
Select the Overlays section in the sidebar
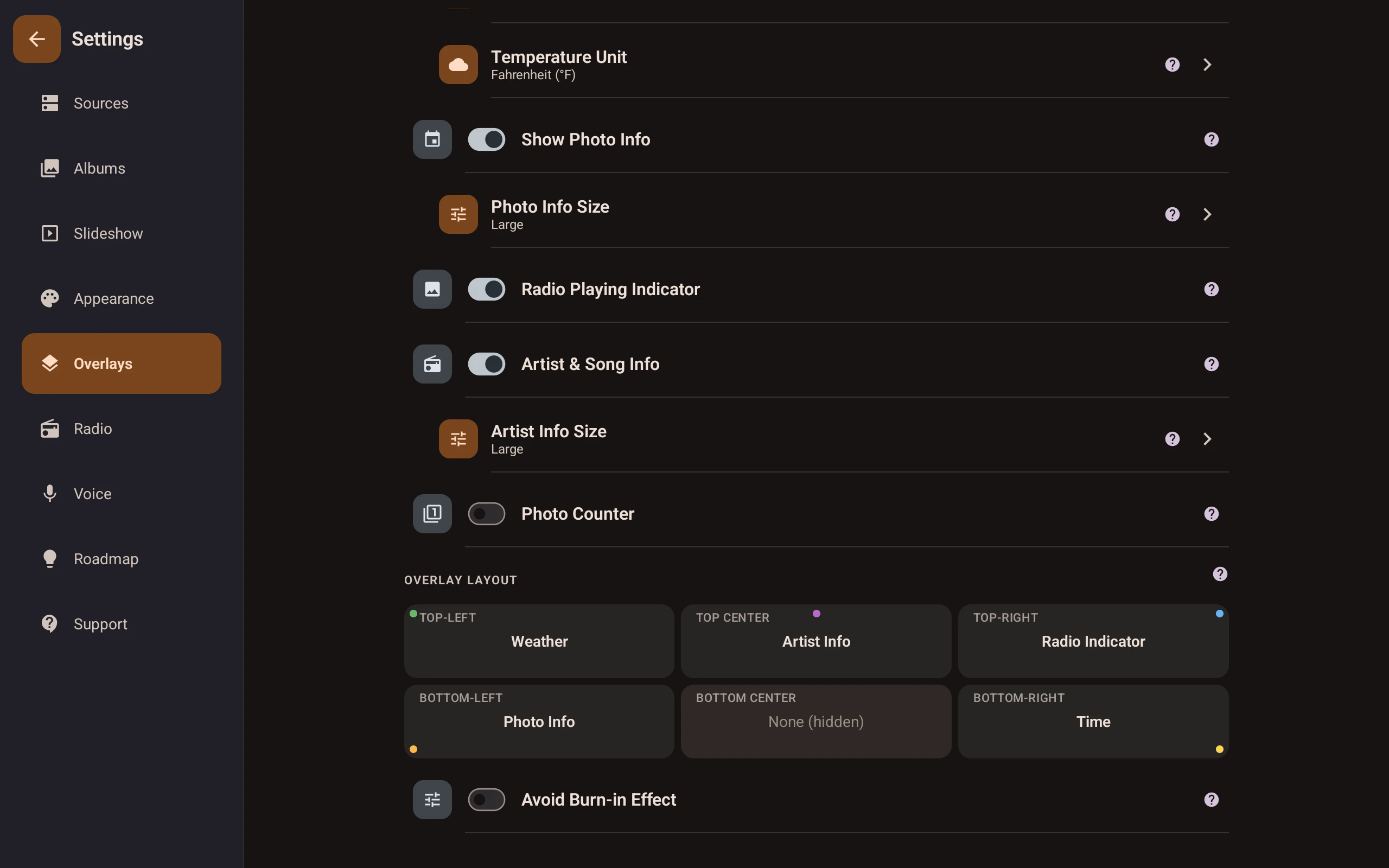(x=121, y=363)
